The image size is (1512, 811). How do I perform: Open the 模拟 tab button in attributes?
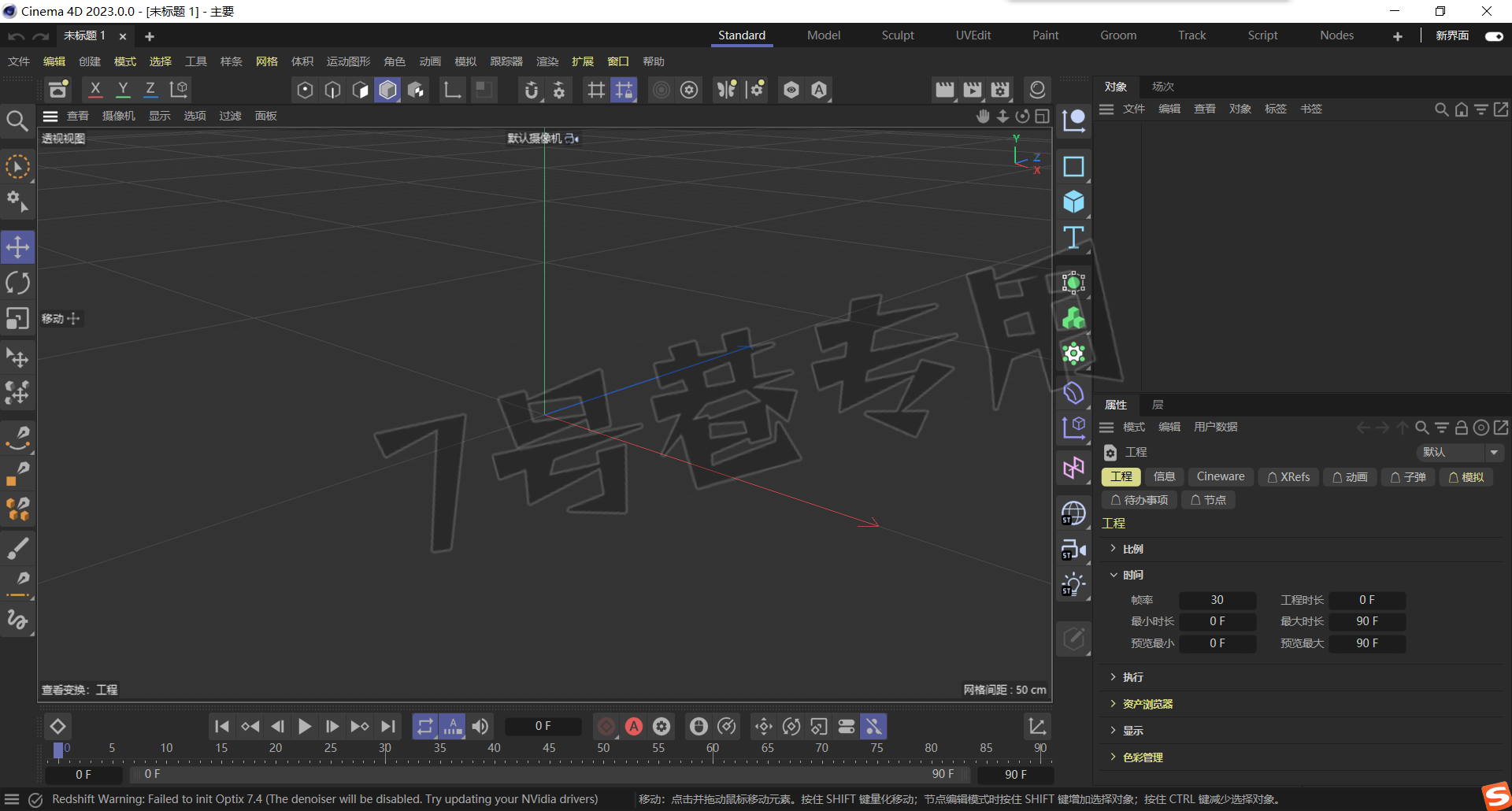tap(1466, 476)
